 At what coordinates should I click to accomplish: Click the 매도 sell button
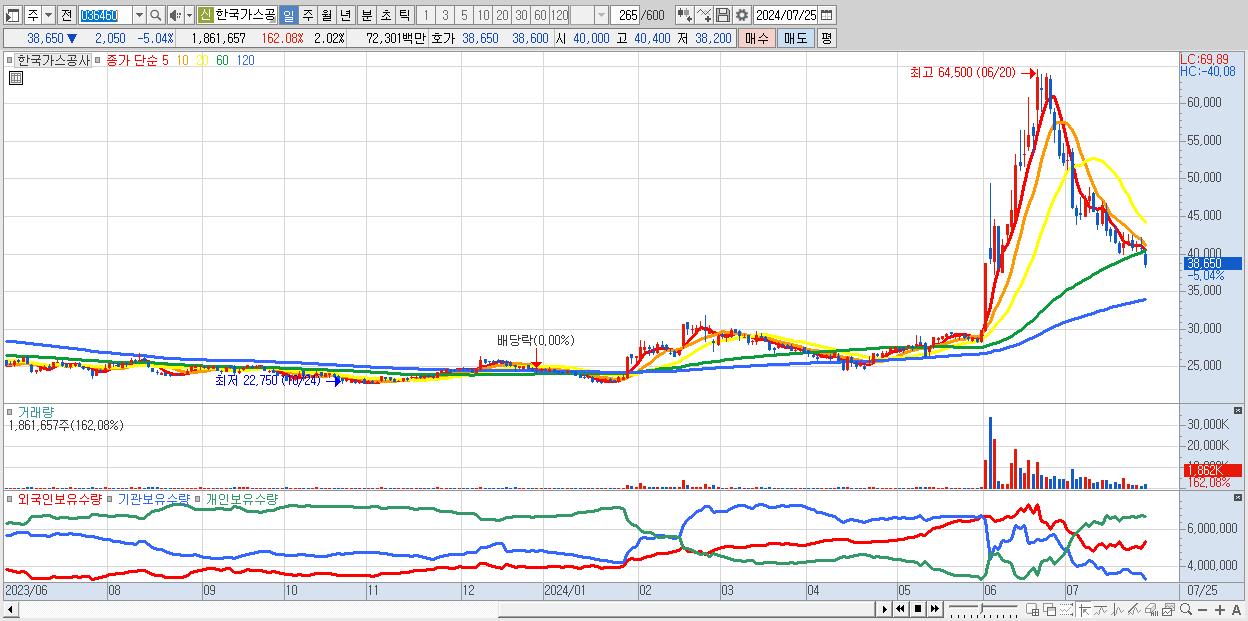pos(795,38)
